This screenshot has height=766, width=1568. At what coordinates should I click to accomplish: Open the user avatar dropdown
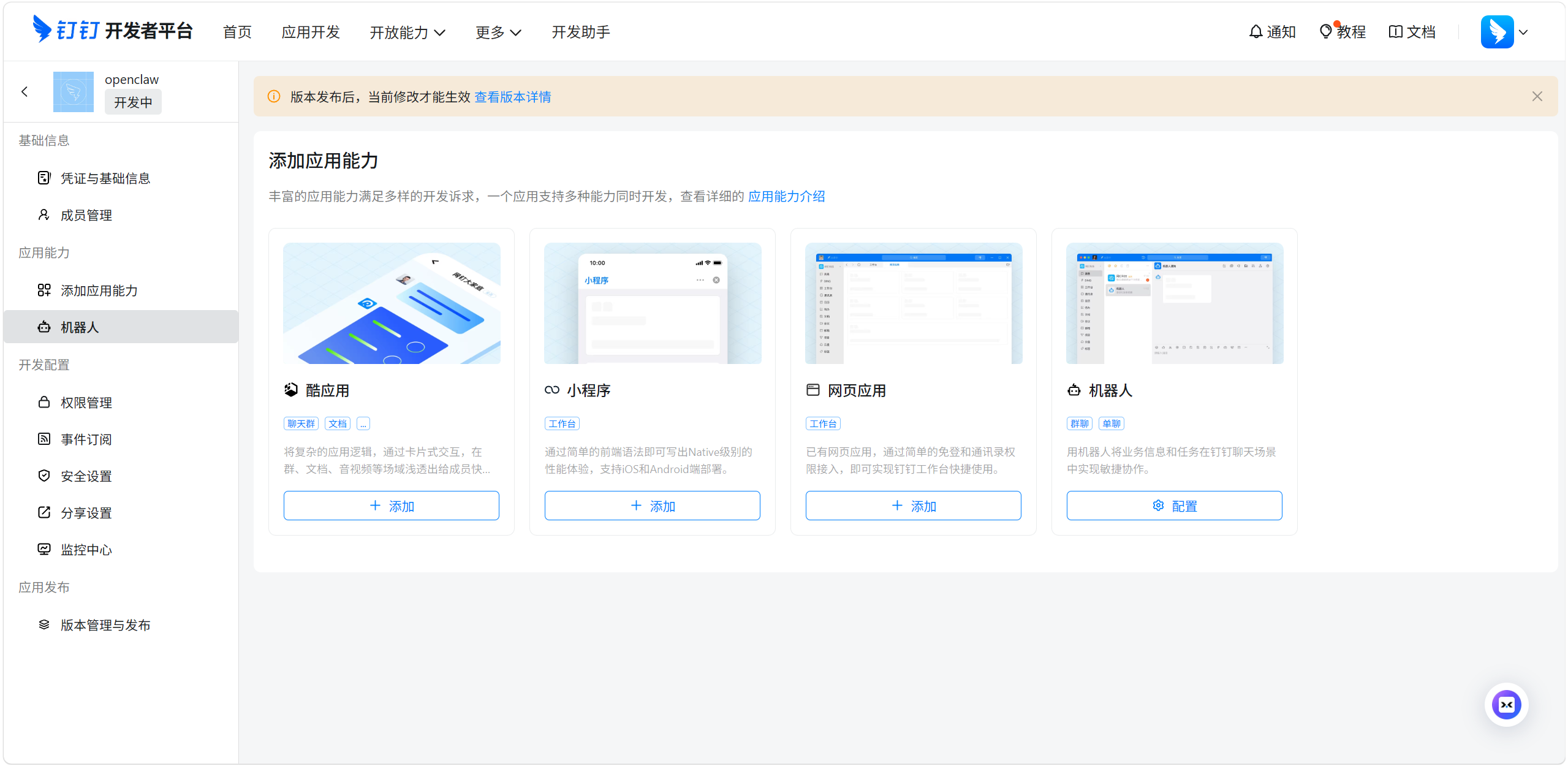point(1506,32)
